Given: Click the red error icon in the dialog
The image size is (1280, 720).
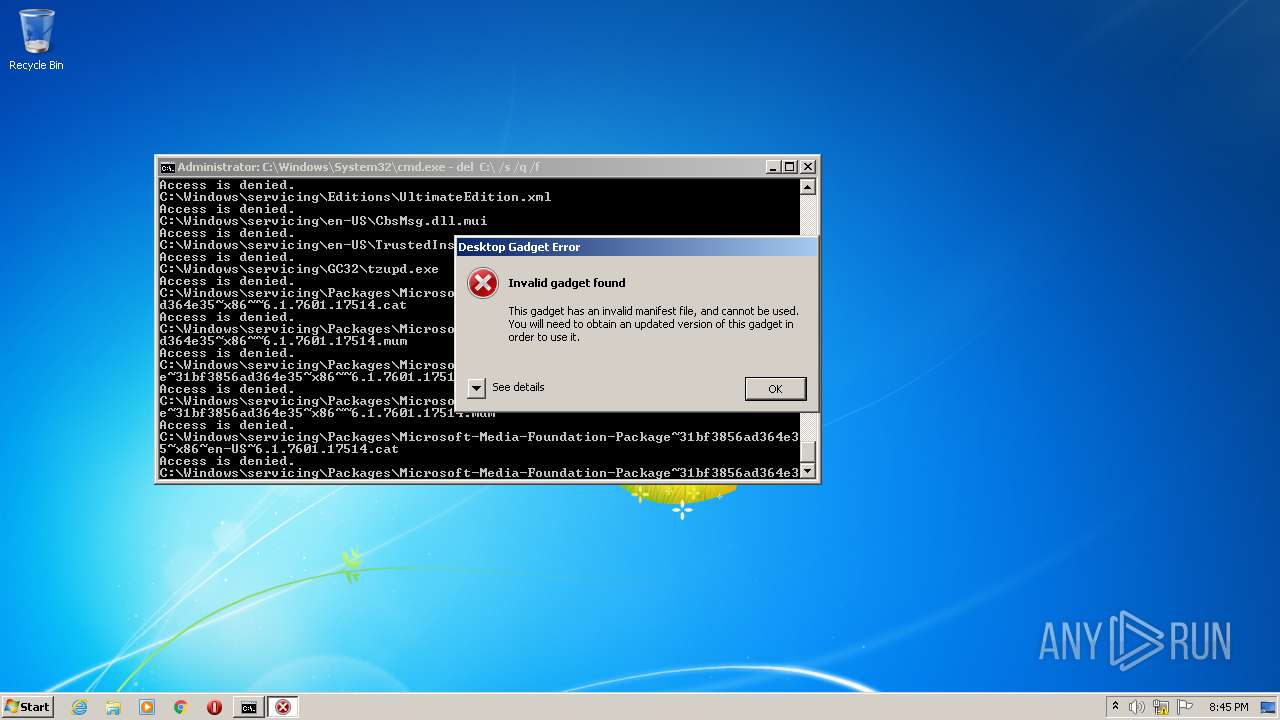Looking at the screenshot, I should click(x=483, y=283).
